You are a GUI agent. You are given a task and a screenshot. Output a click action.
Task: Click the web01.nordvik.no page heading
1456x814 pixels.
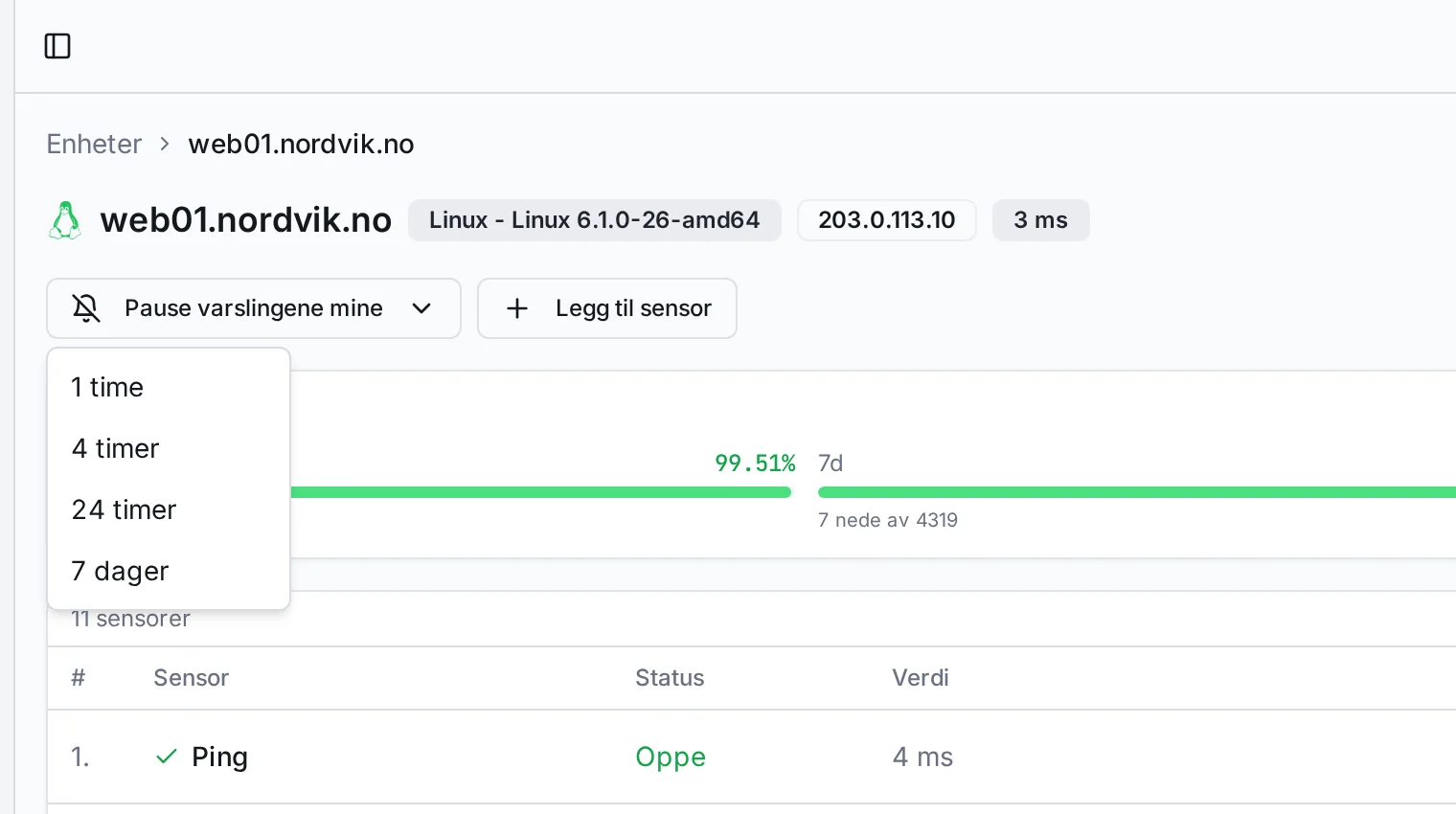click(246, 220)
